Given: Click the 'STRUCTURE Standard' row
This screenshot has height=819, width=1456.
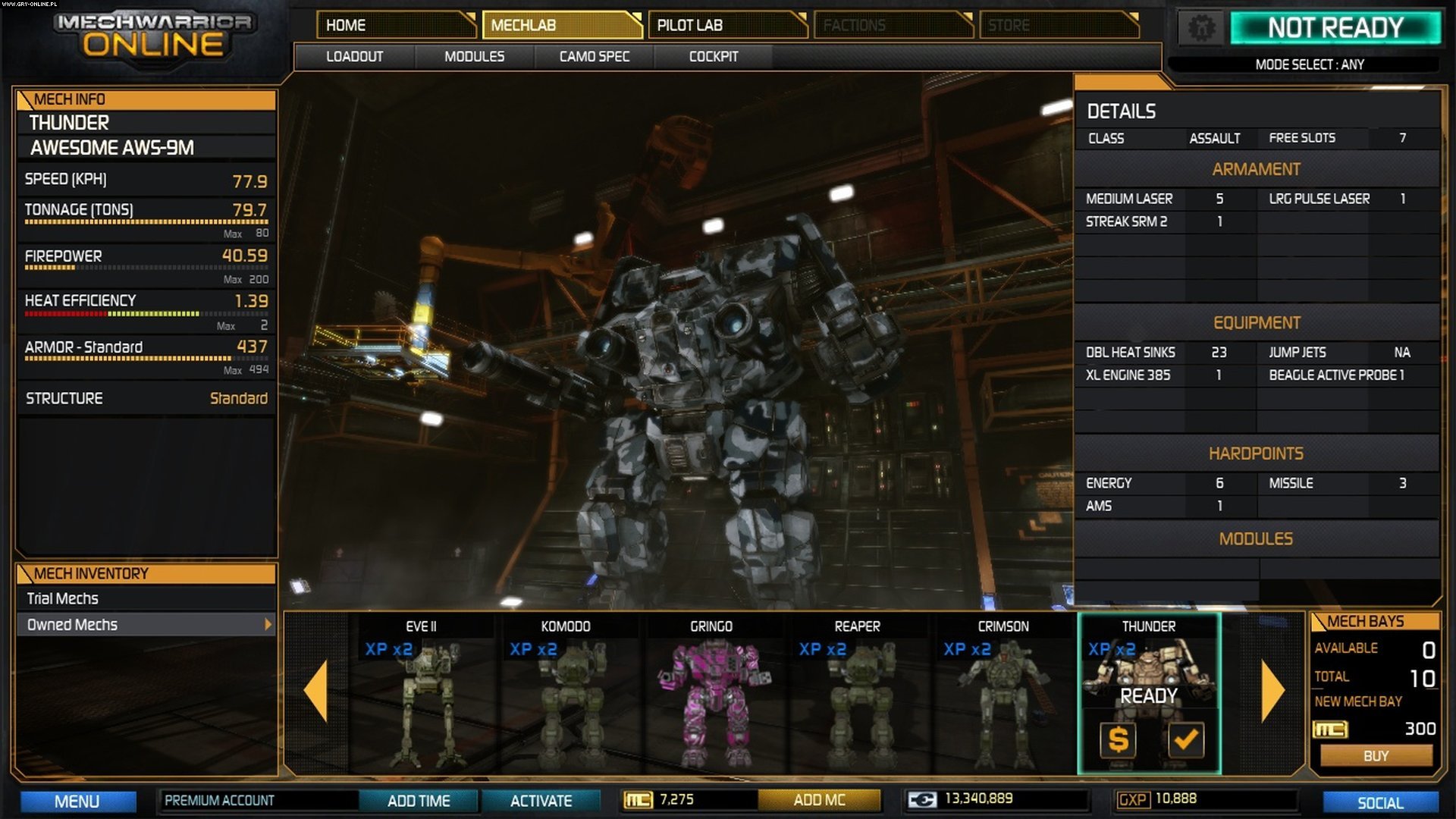Looking at the screenshot, I should click(x=146, y=398).
